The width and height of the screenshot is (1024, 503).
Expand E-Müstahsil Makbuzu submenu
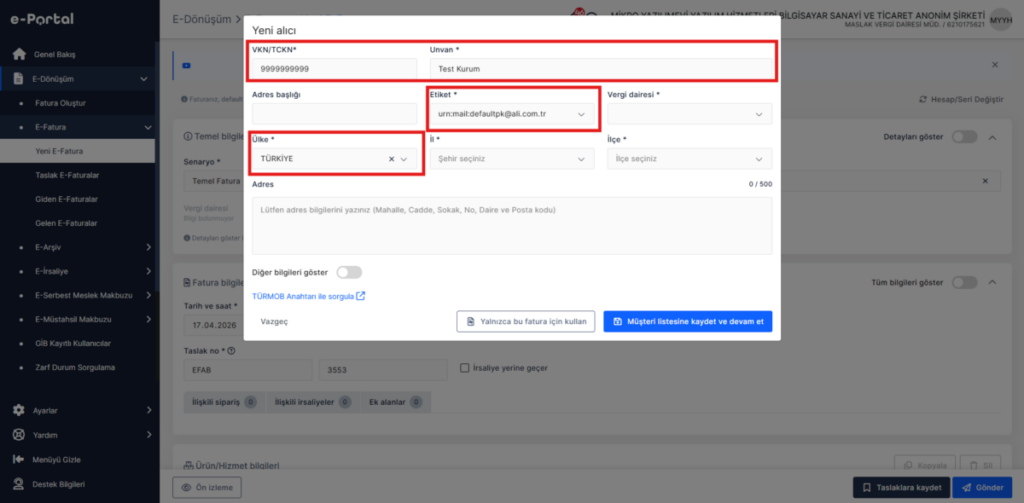[148, 319]
